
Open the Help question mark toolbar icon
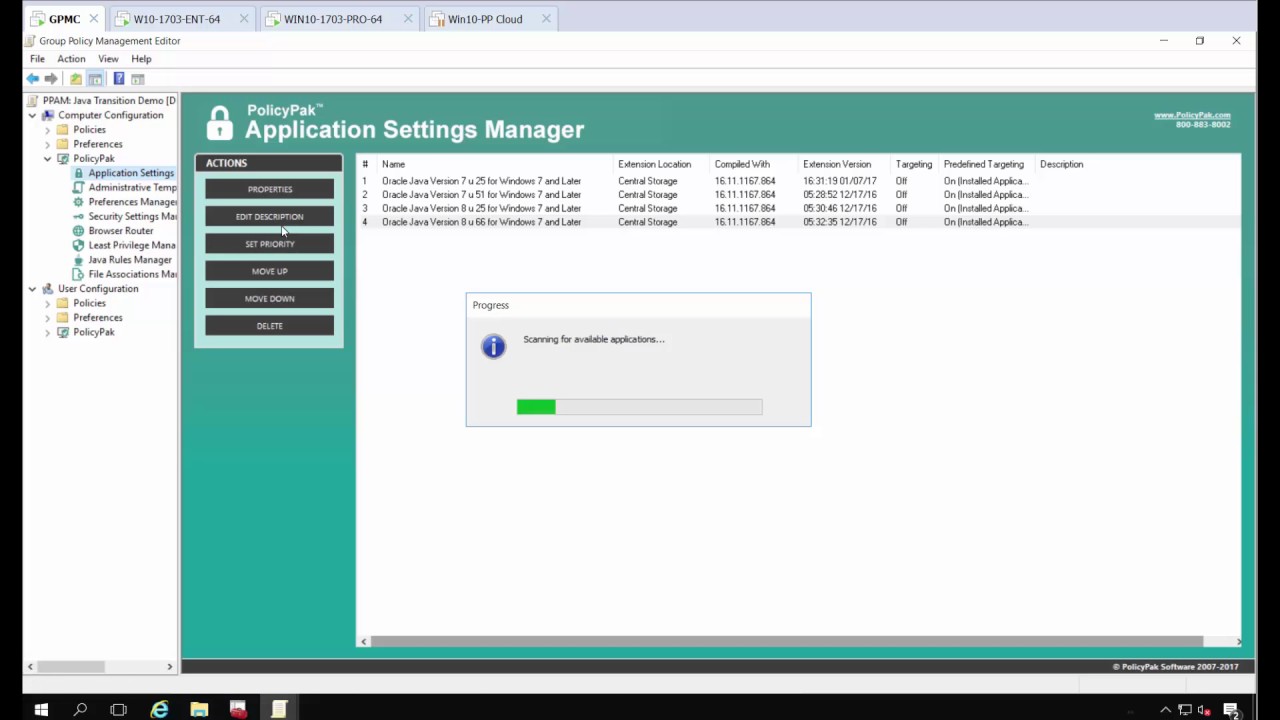119,79
